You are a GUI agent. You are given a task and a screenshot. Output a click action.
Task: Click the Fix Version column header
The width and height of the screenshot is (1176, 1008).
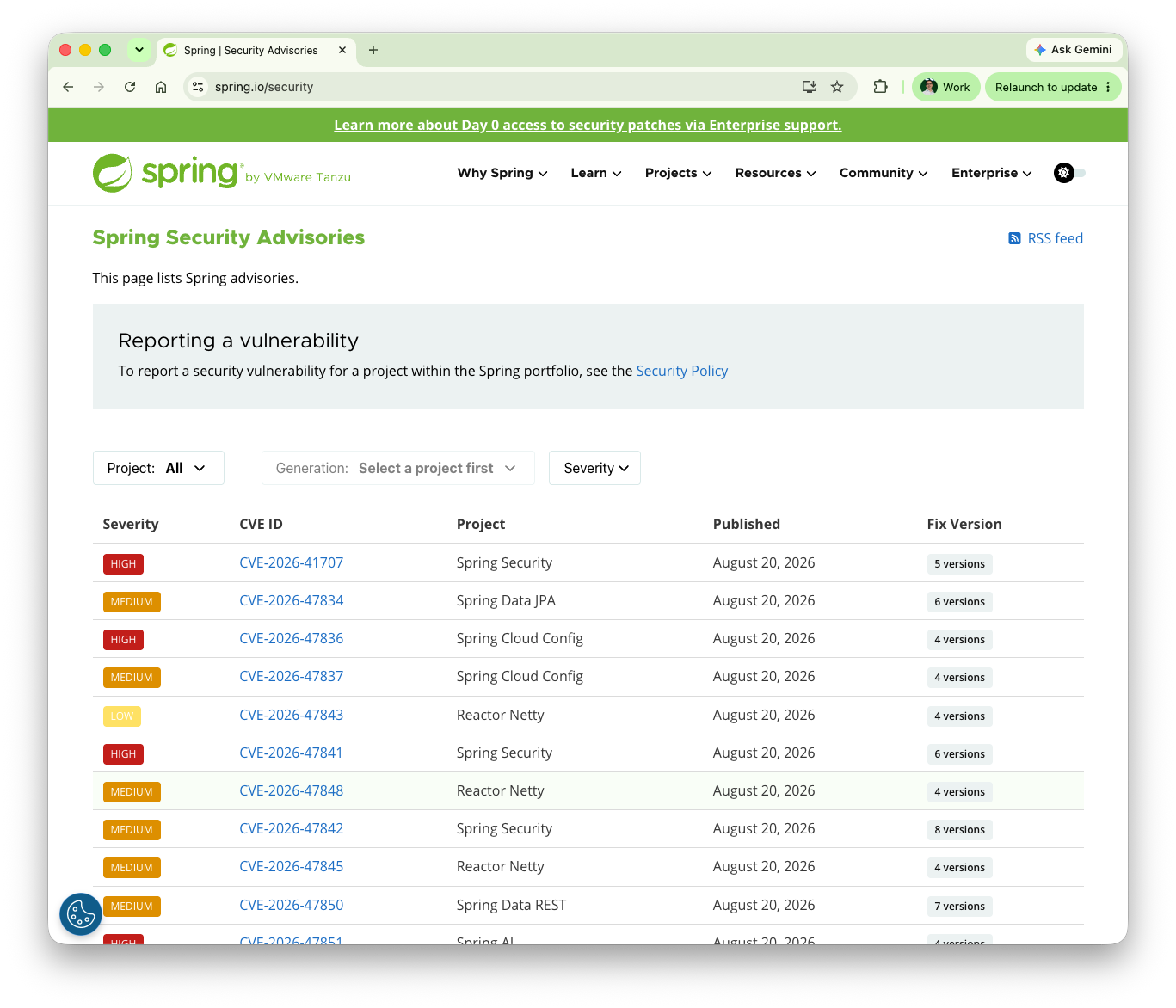point(964,524)
